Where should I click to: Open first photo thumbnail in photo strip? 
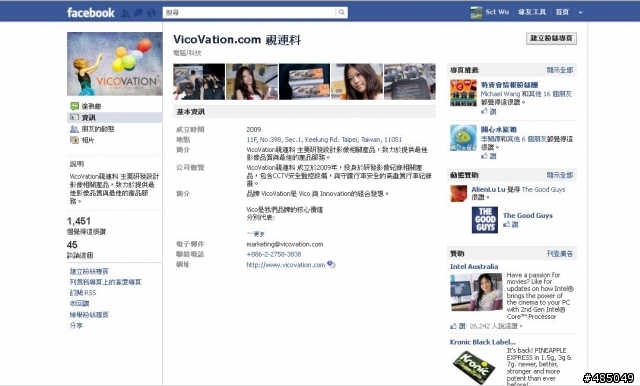tap(199, 82)
